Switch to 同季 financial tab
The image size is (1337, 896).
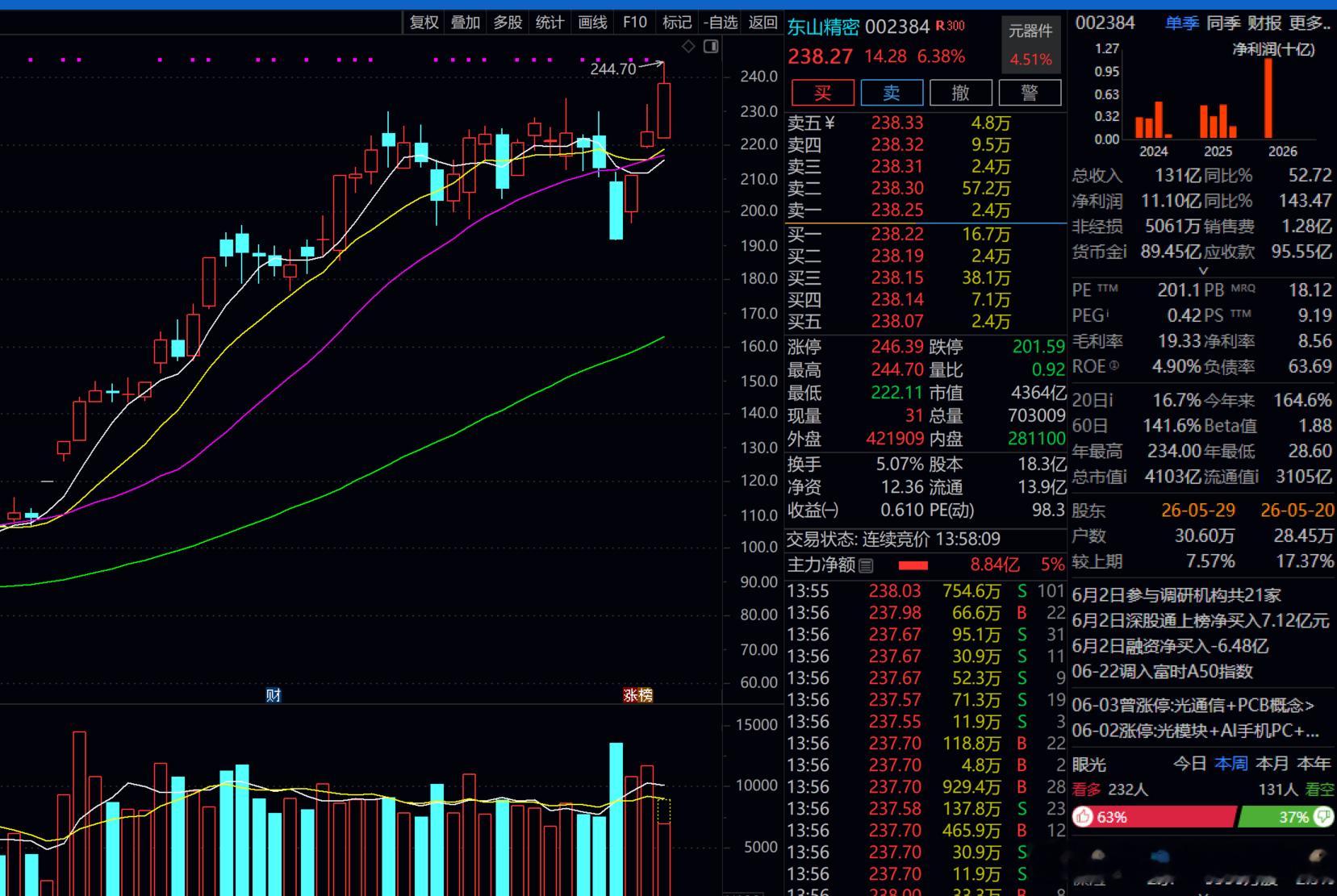(1223, 23)
